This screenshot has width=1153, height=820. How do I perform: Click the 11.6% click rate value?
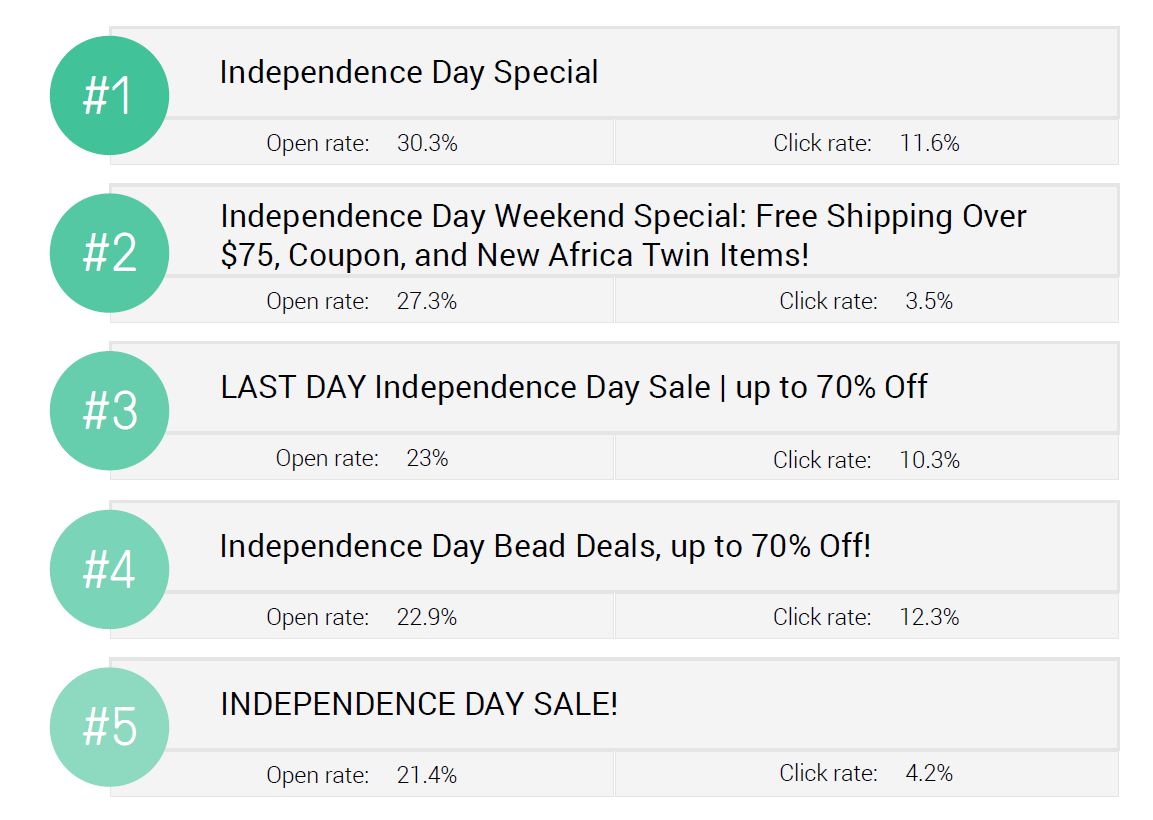tap(929, 143)
